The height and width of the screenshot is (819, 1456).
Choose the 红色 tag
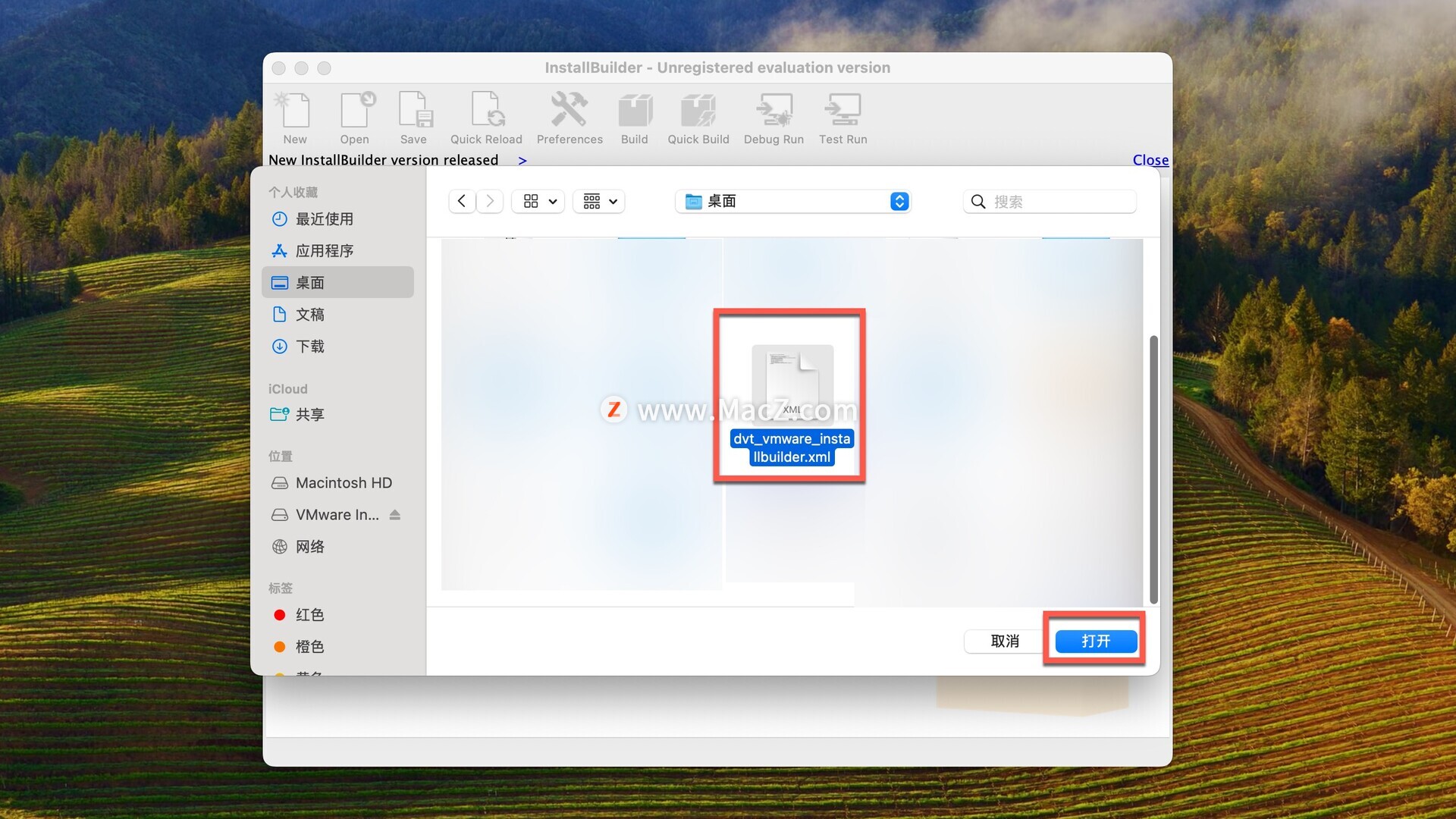click(x=337, y=615)
